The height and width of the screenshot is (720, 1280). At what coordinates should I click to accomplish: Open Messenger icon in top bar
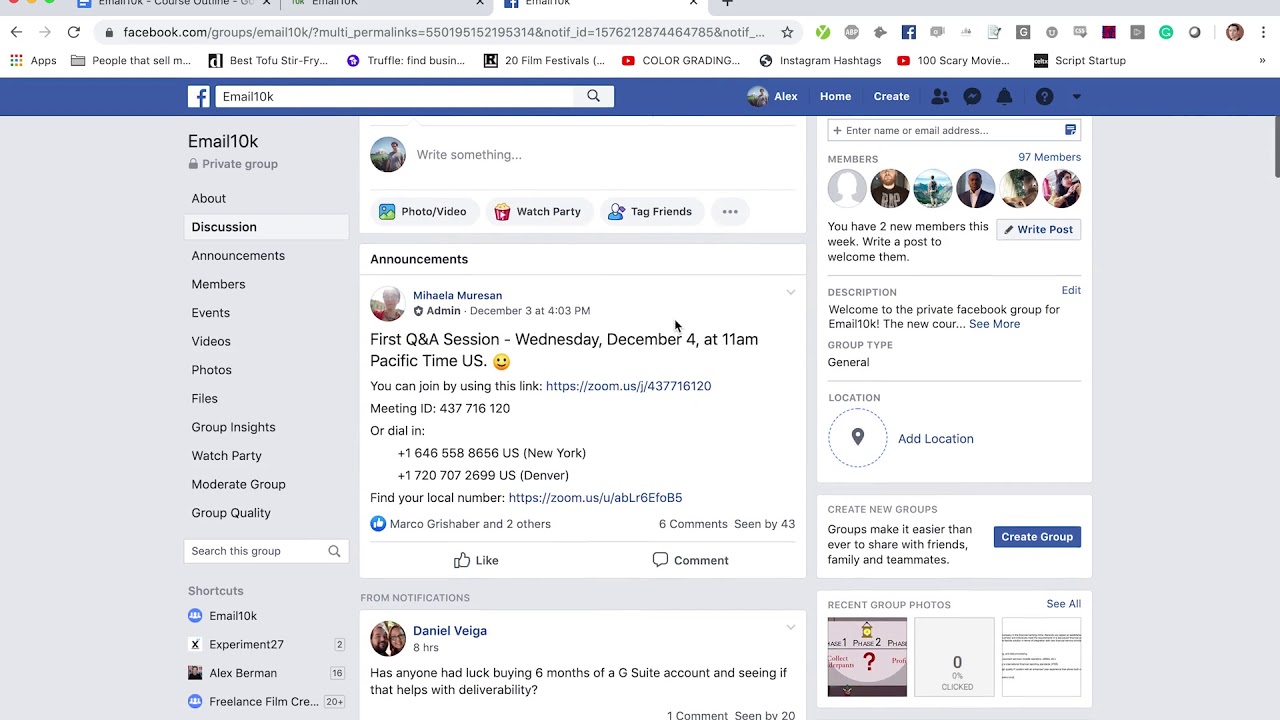pyautogui.click(x=972, y=96)
